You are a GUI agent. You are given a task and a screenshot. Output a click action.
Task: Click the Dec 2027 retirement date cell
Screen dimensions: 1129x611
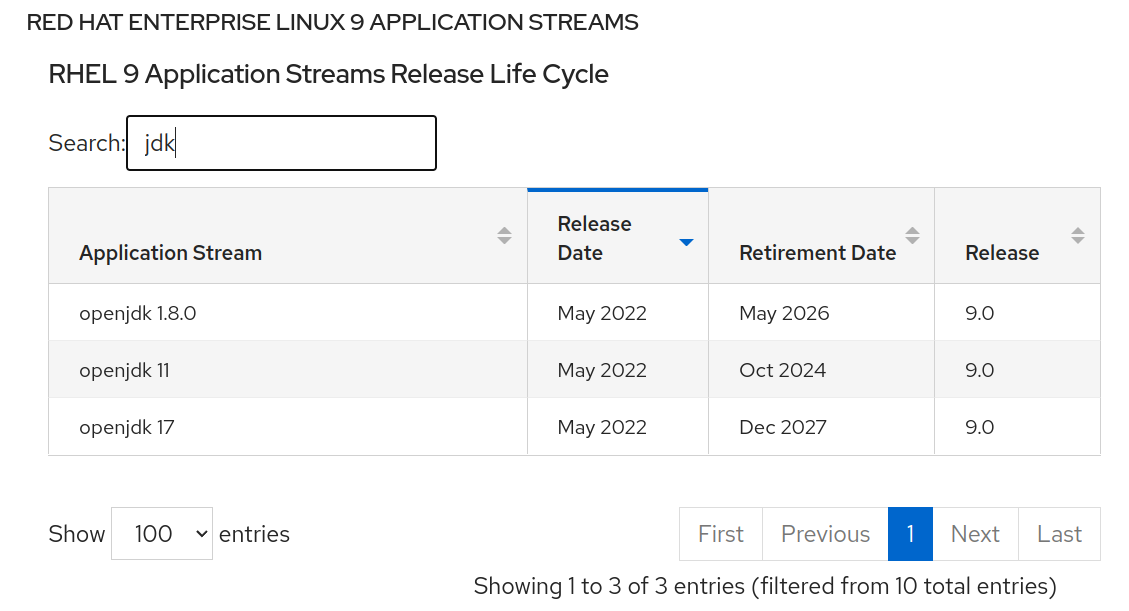tap(783, 427)
